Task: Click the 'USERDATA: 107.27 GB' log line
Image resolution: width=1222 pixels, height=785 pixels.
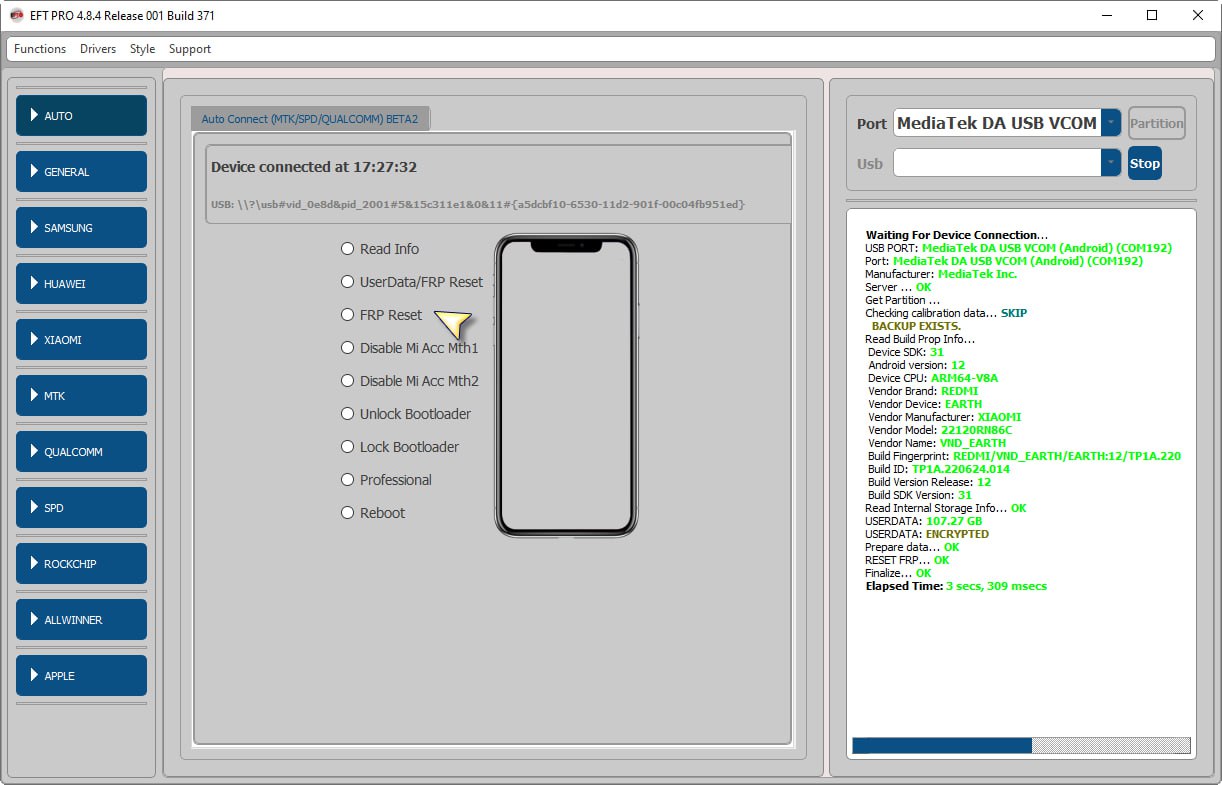Action: point(923,521)
